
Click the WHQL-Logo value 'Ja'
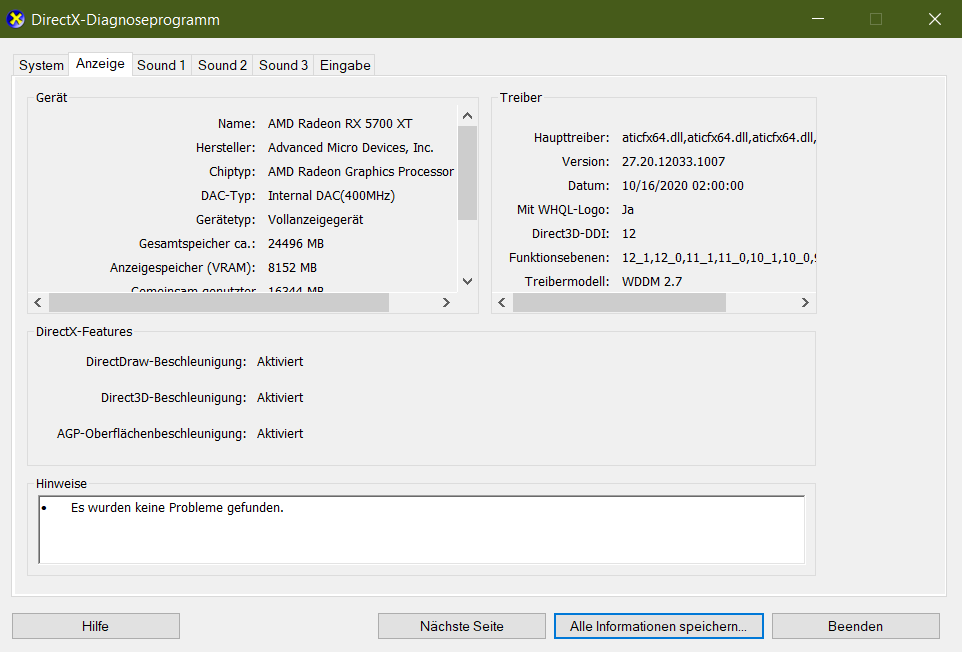click(628, 210)
